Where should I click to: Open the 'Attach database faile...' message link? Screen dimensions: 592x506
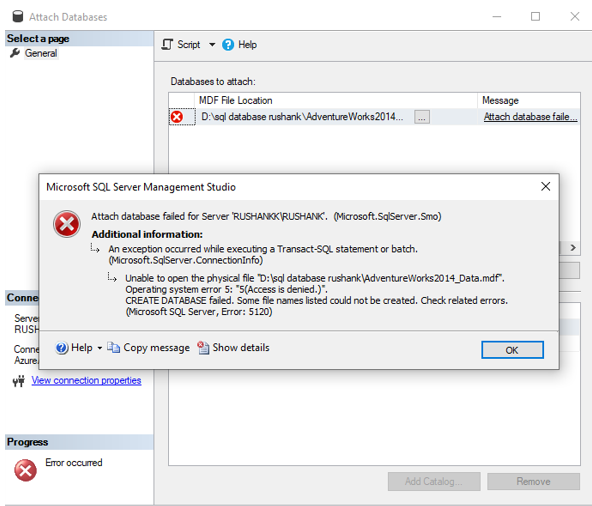[530, 117]
